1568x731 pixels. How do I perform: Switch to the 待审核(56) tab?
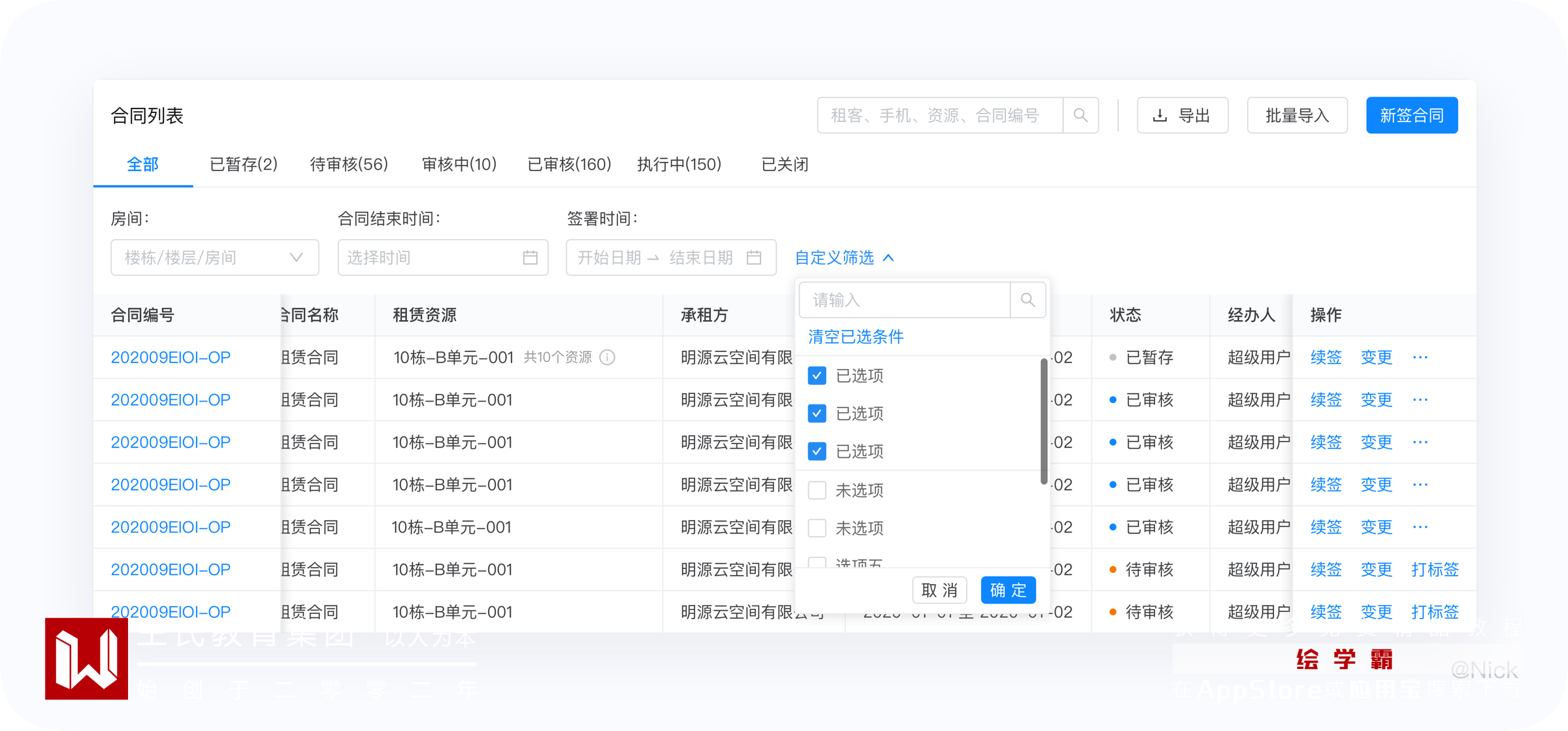click(x=349, y=165)
